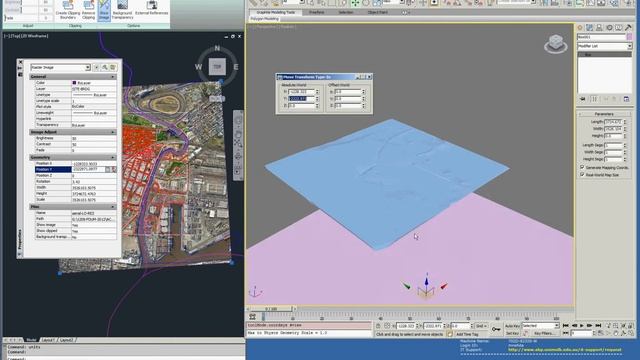Open the Graphite Modeling Tools tab

(x=276, y=12)
